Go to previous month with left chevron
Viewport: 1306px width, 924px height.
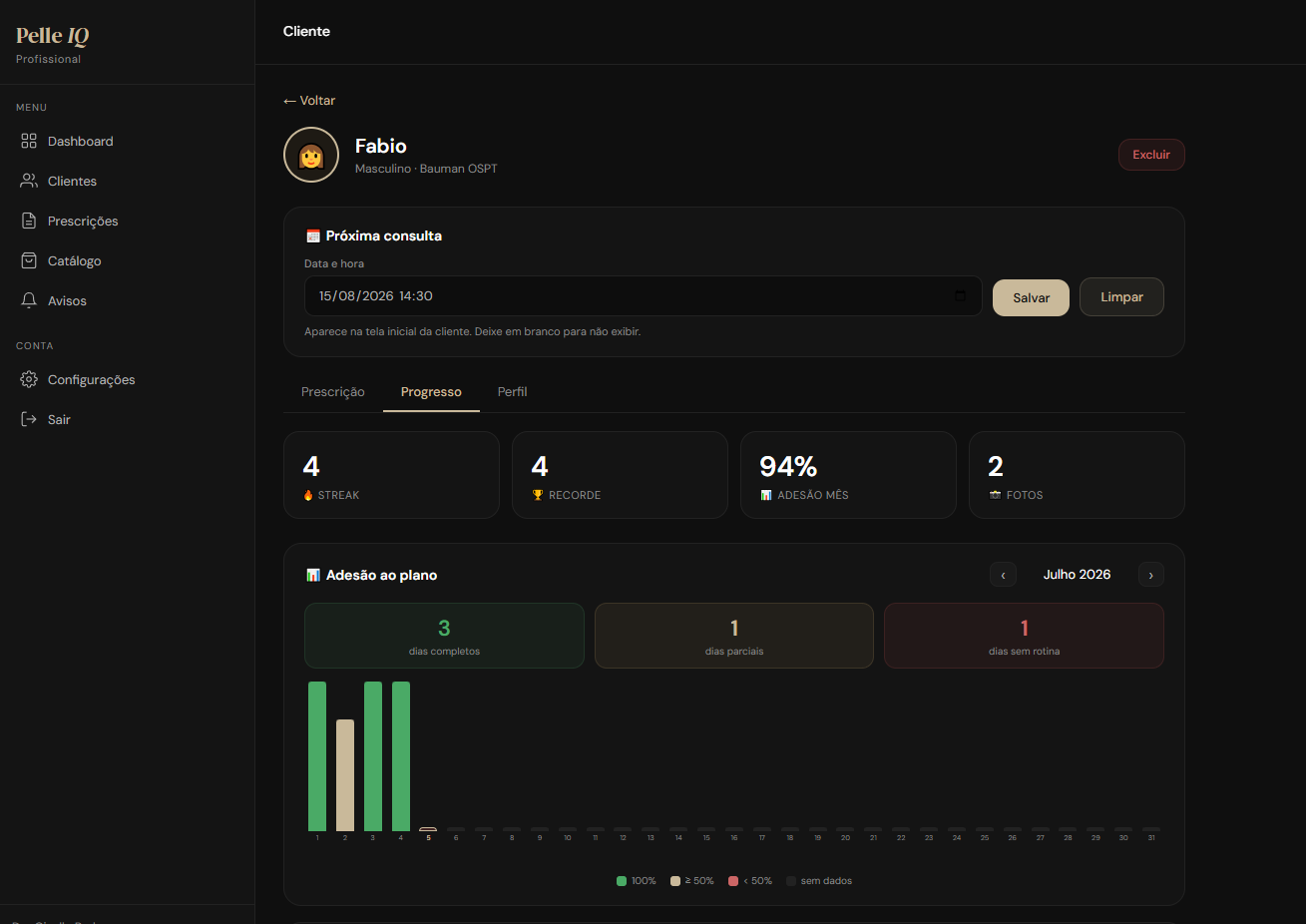1003,575
